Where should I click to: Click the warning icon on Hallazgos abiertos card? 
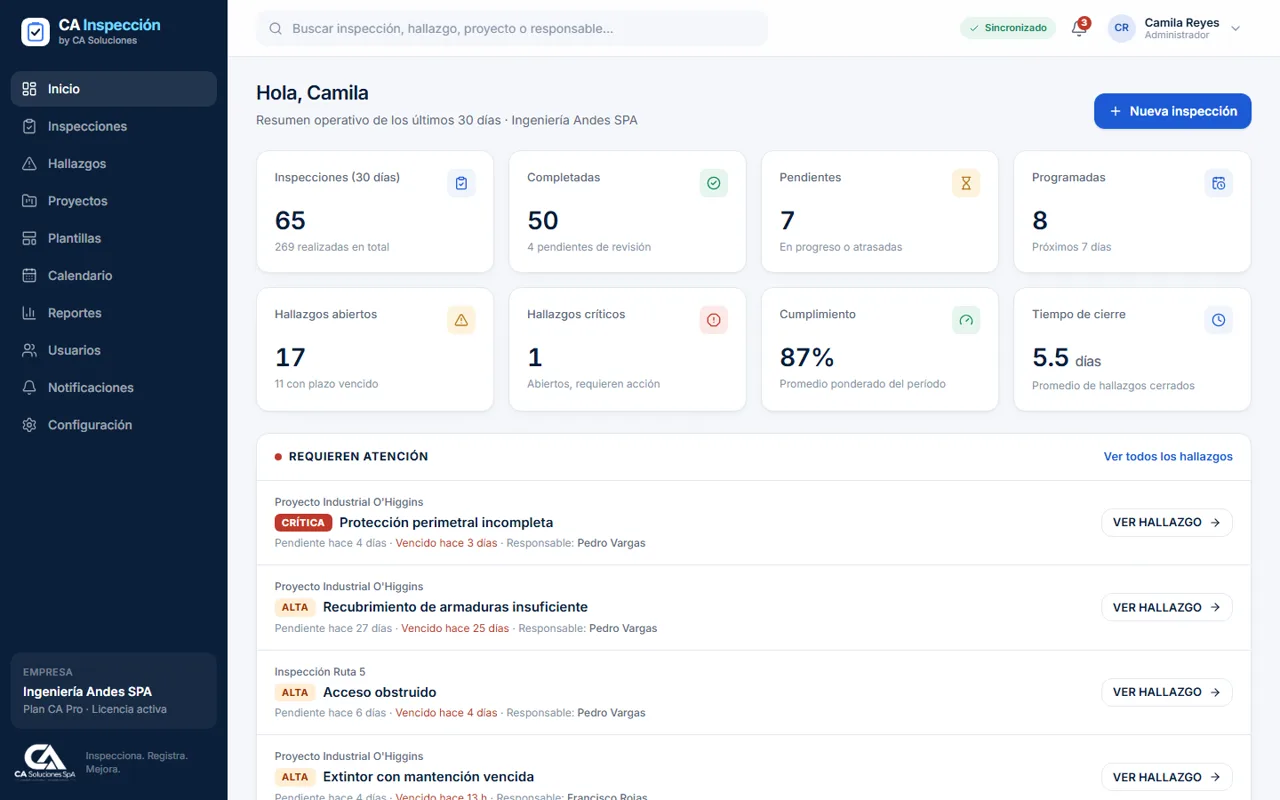click(x=461, y=320)
